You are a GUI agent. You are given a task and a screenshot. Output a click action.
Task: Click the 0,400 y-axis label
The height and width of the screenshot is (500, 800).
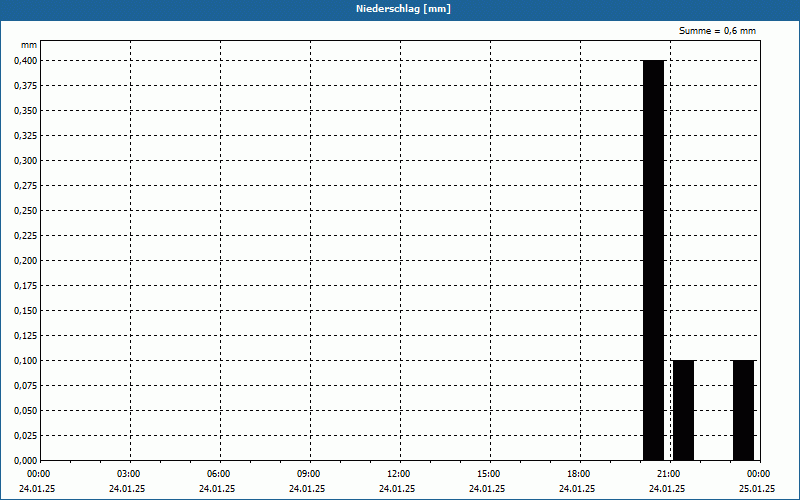(x=26, y=61)
